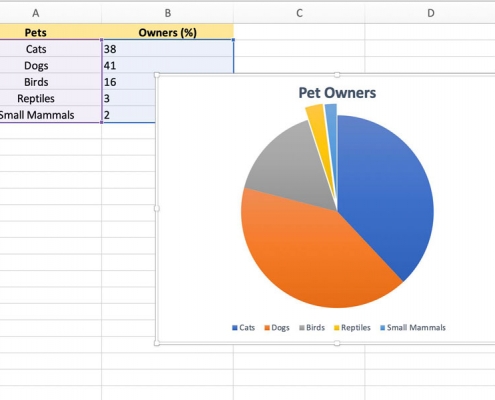Select the Reptiles cell
The height and width of the screenshot is (400, 495).
[x=35, y=98]
